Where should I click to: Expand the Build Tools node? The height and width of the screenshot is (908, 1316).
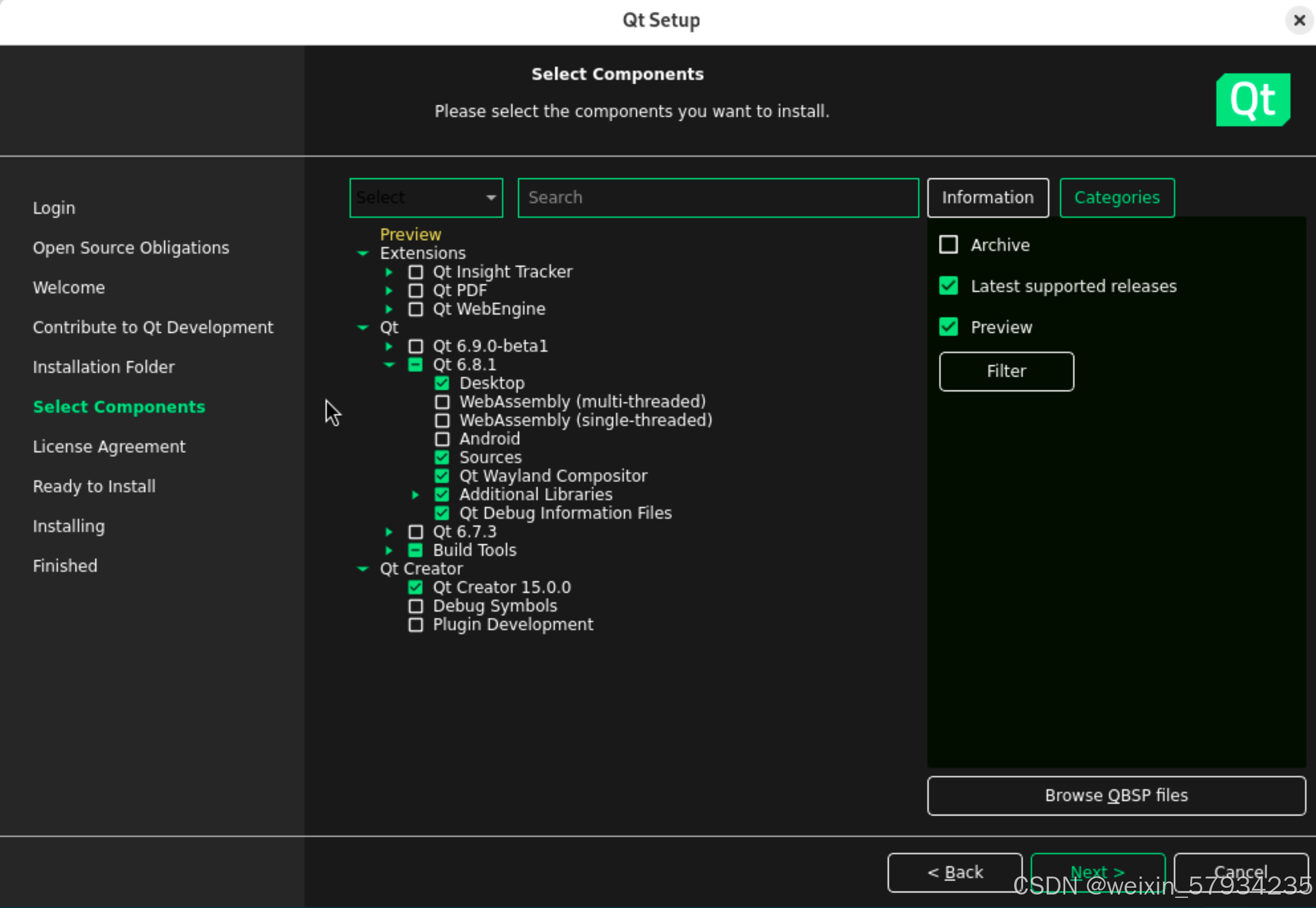(x=389, y=550)
